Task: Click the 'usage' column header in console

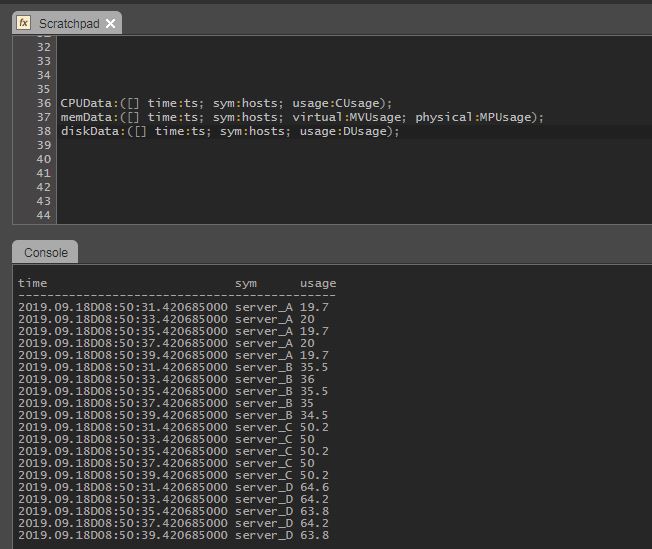Action: click(x=318, y=284)
